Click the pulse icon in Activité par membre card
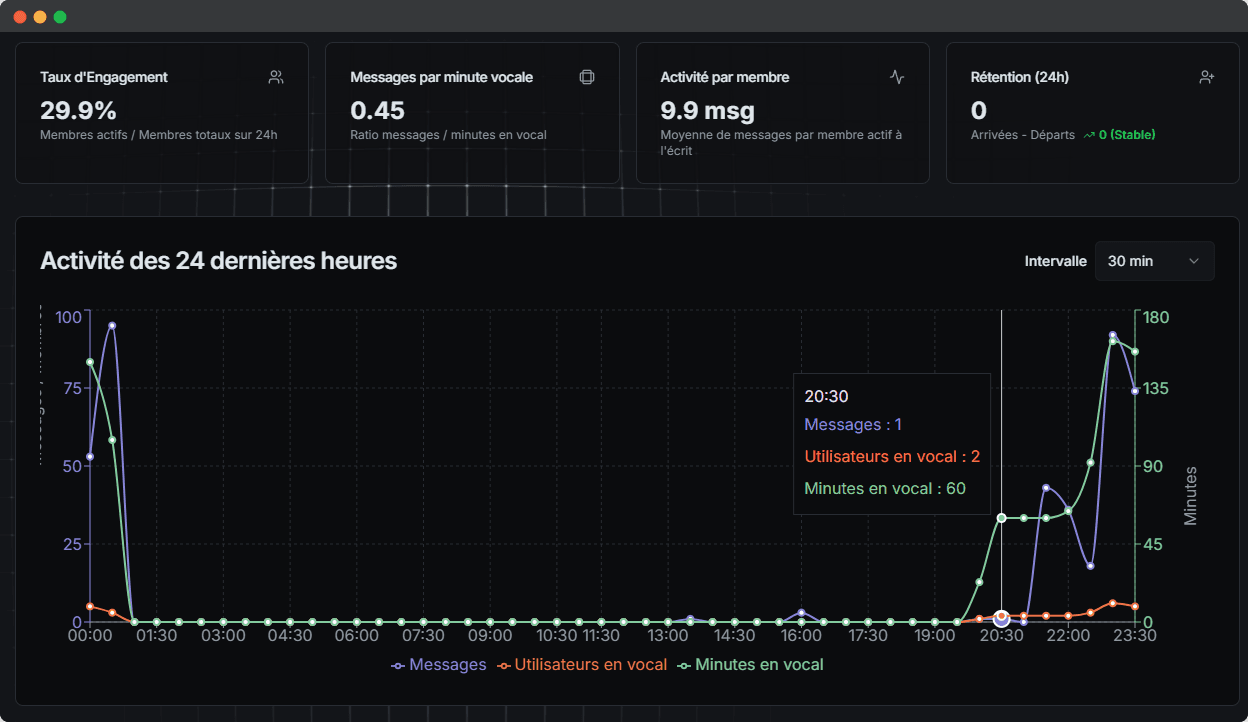This screenshot has width=1248, height=722. (x=897, y=77)
